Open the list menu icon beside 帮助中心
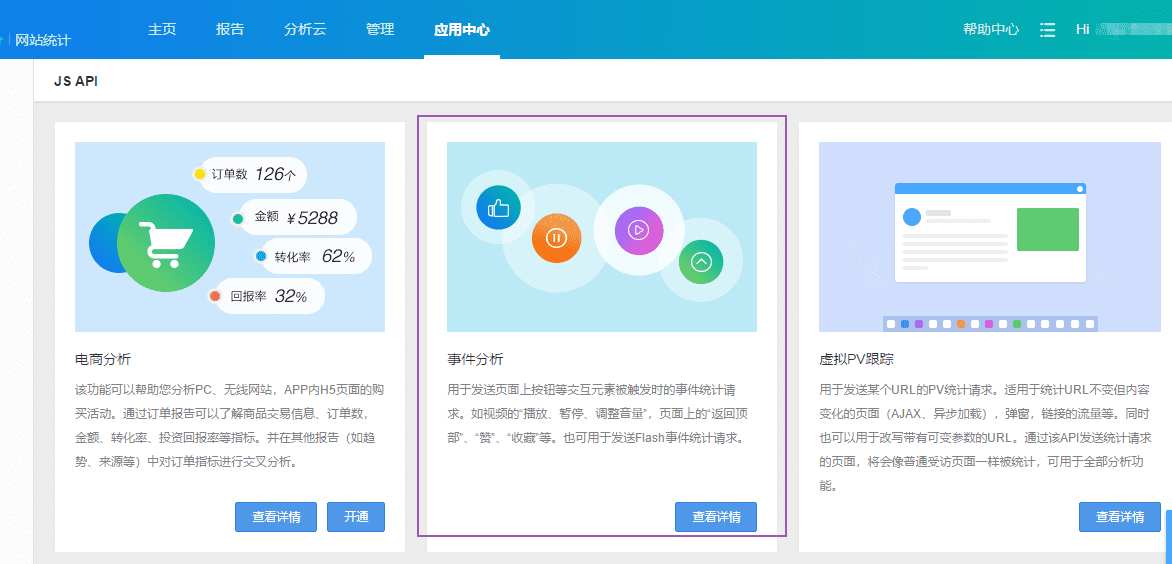 tap(1048, 30)
